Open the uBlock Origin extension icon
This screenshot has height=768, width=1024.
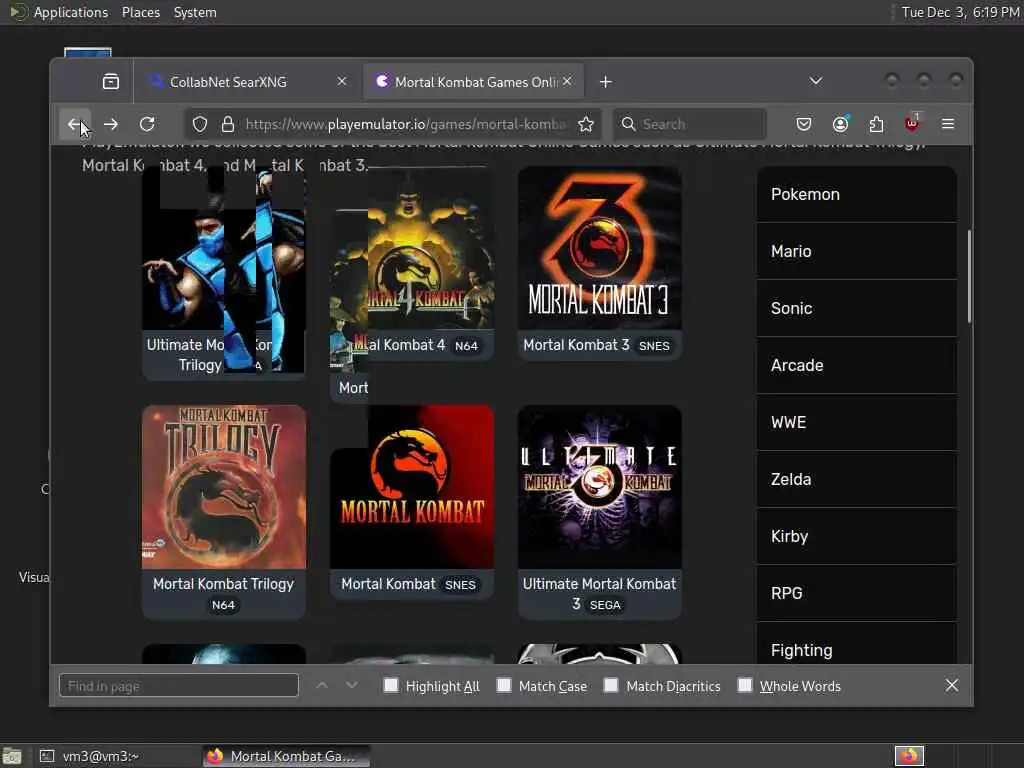912,123
